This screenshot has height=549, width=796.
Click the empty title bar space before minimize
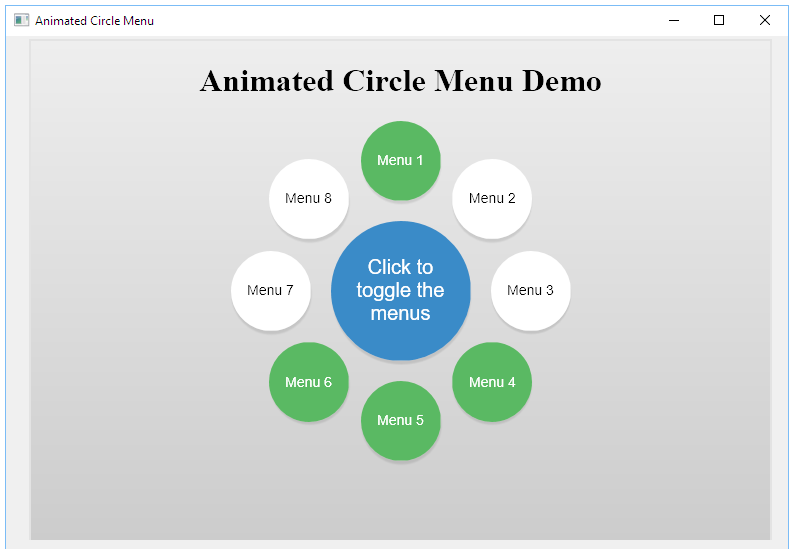[400, 20]
